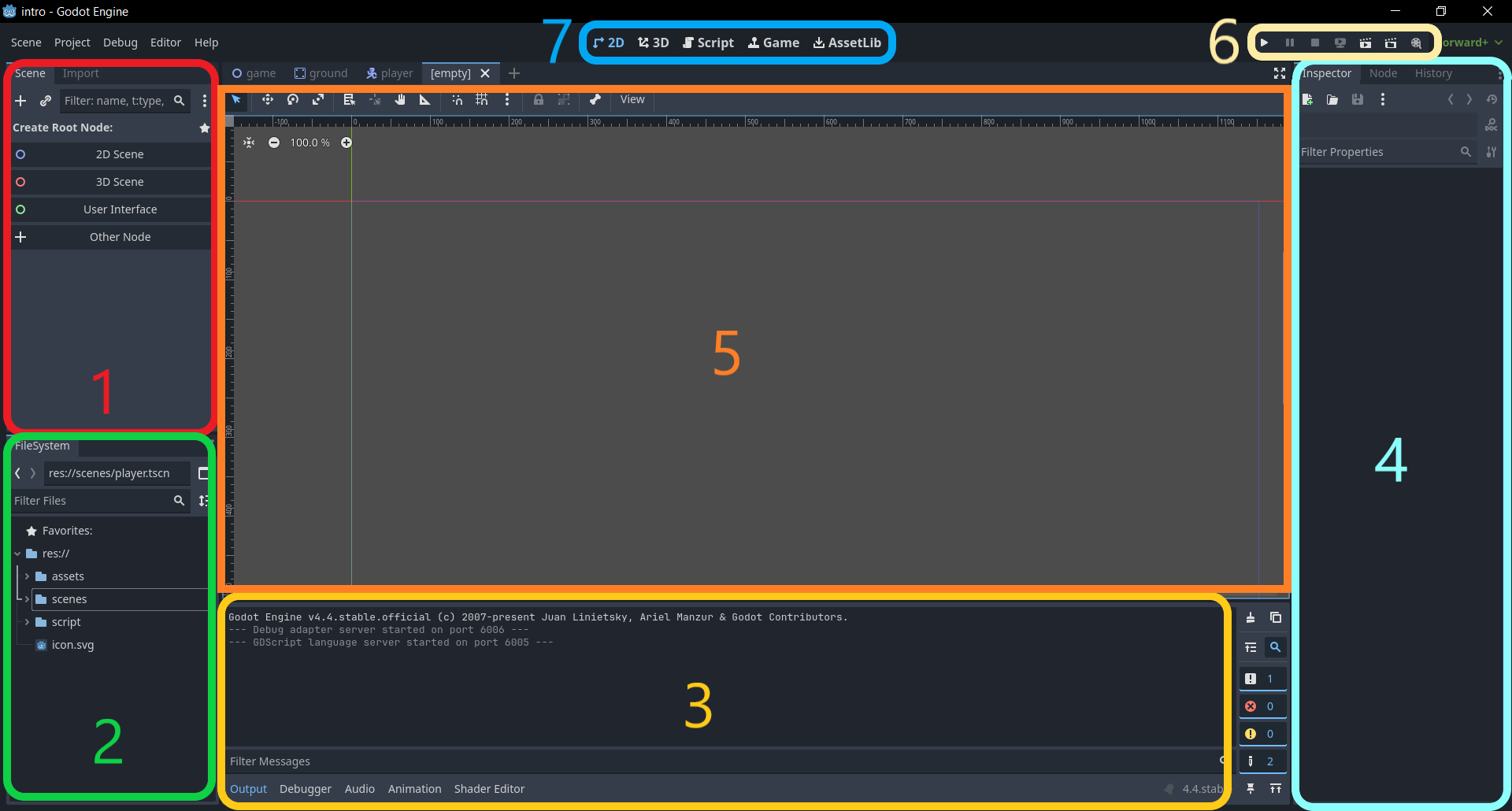Select the Pan Mode hand tool
The image size is (1512, 811).
point(400,99)
